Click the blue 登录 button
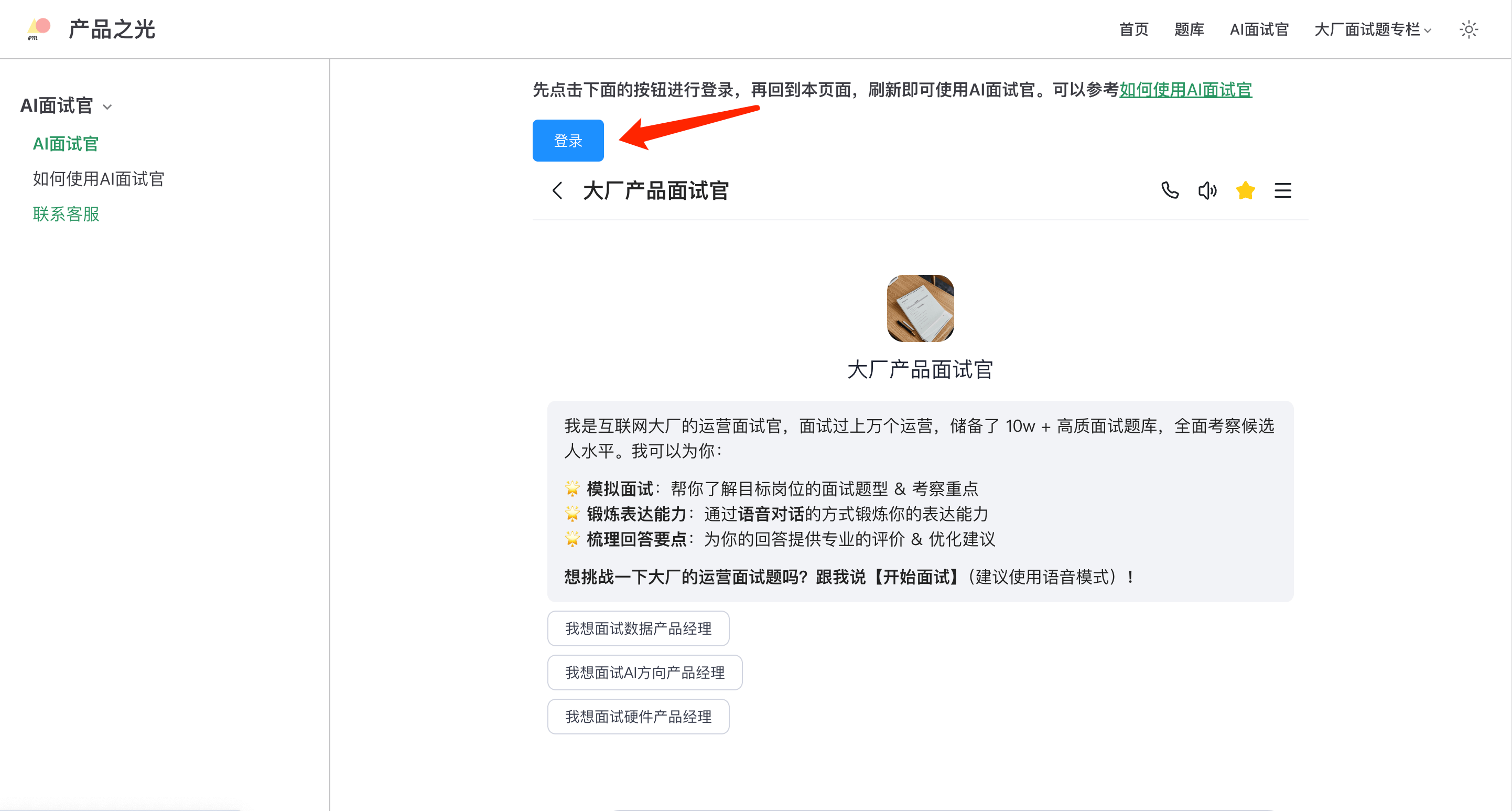Screen dimensions: 1512x811 tap(568, 141)
